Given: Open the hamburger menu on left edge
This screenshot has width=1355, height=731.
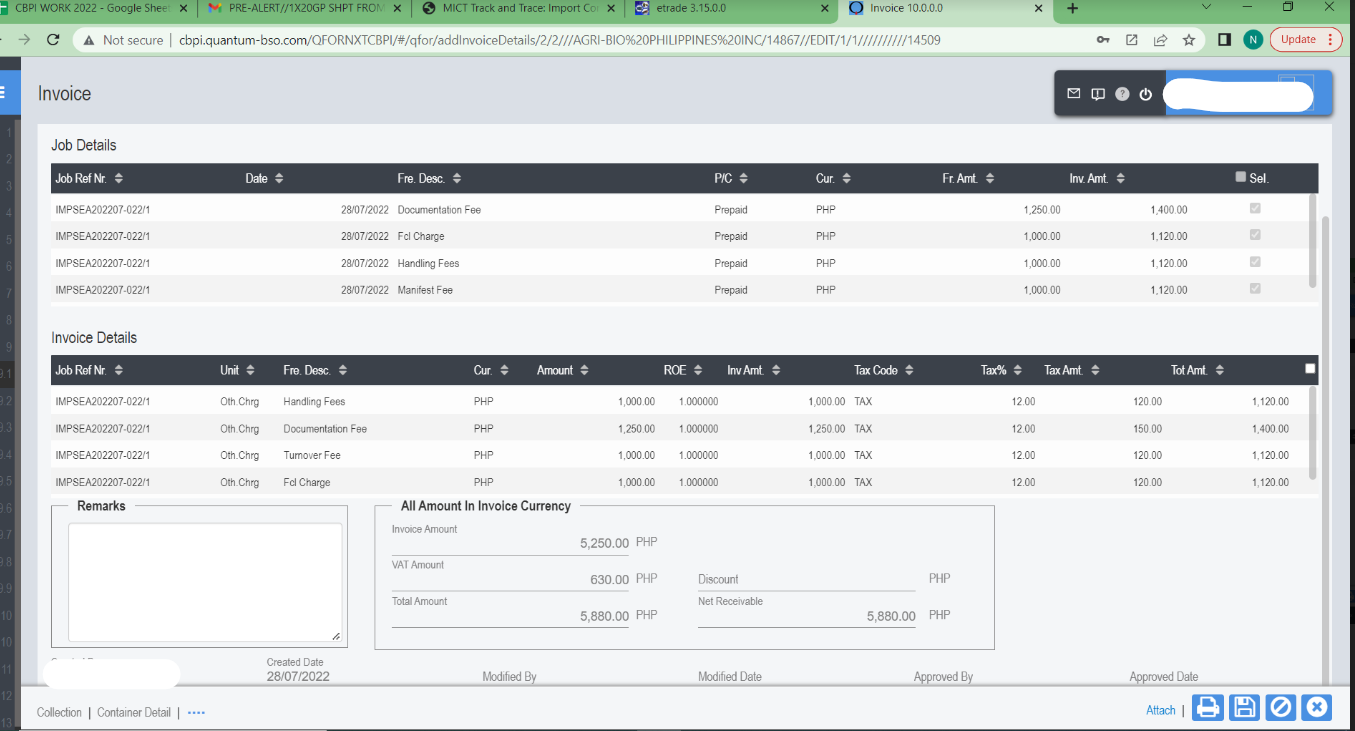Looking at the screenshot, I should tap(3, 93).
